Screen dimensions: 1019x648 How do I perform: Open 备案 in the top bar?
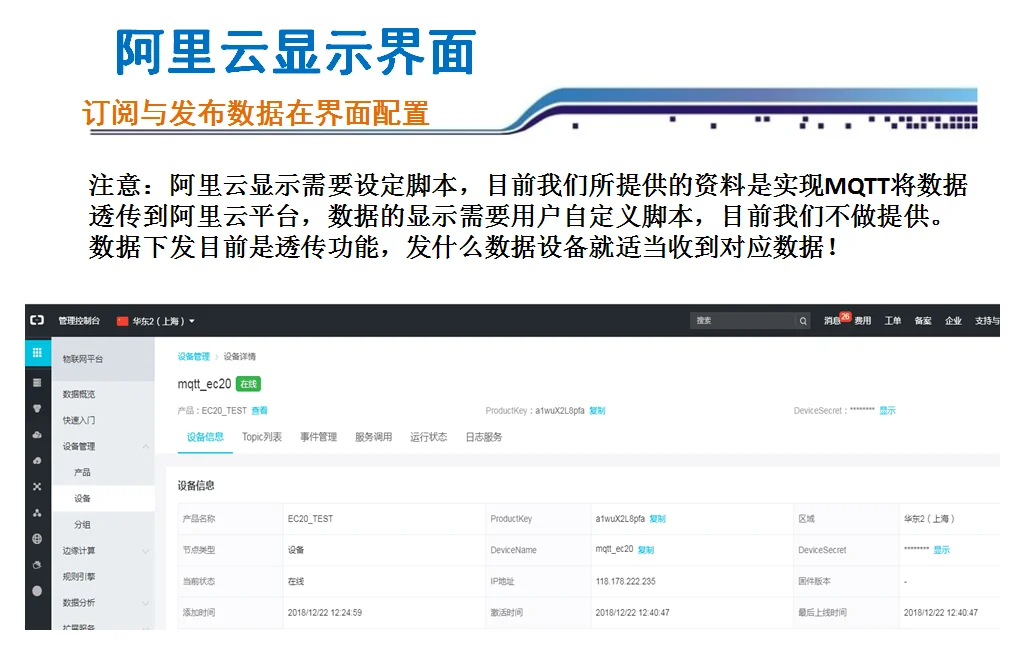923,321
